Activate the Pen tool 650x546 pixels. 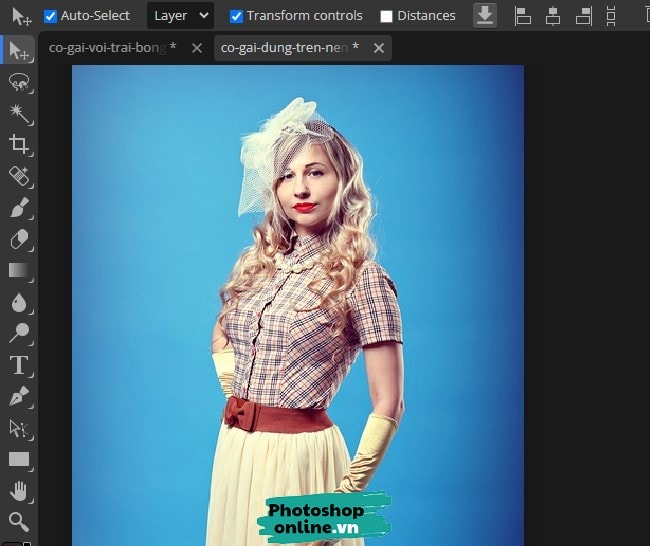tap(19, 397)
